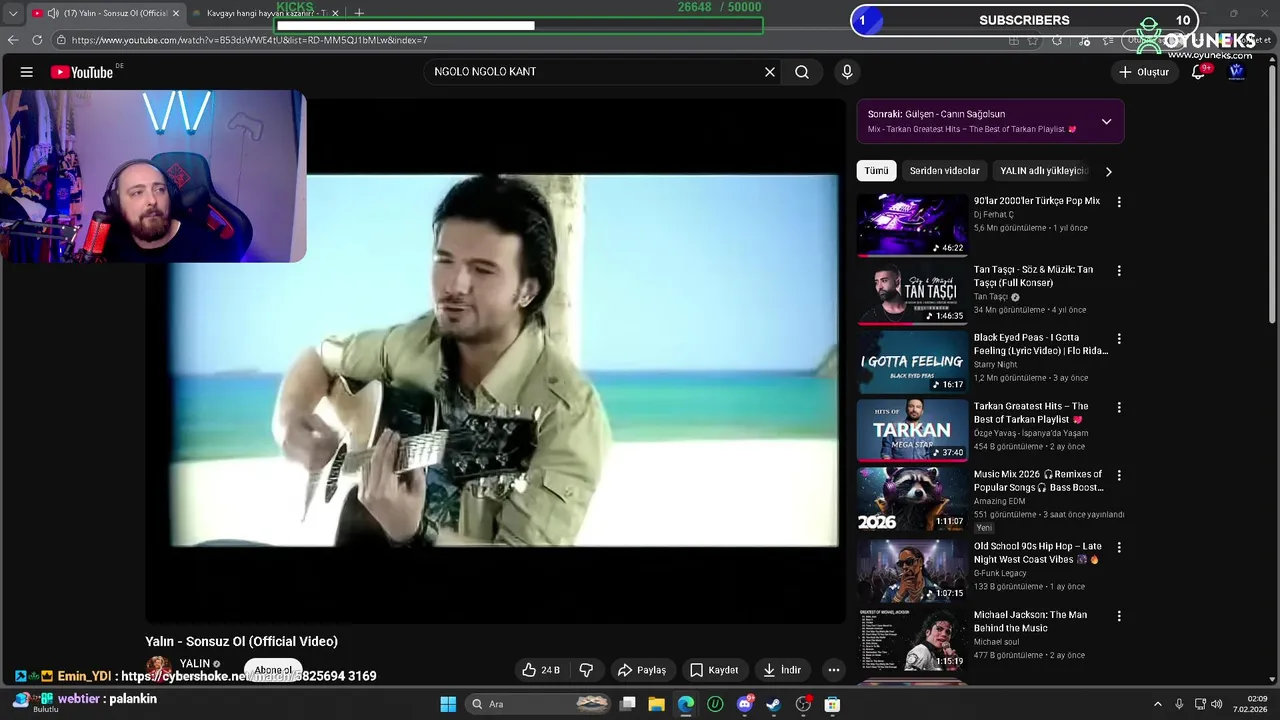Open more actions ellipsis under the video
The width and height of the screenshot is (1280, 720).
[834, 670]
